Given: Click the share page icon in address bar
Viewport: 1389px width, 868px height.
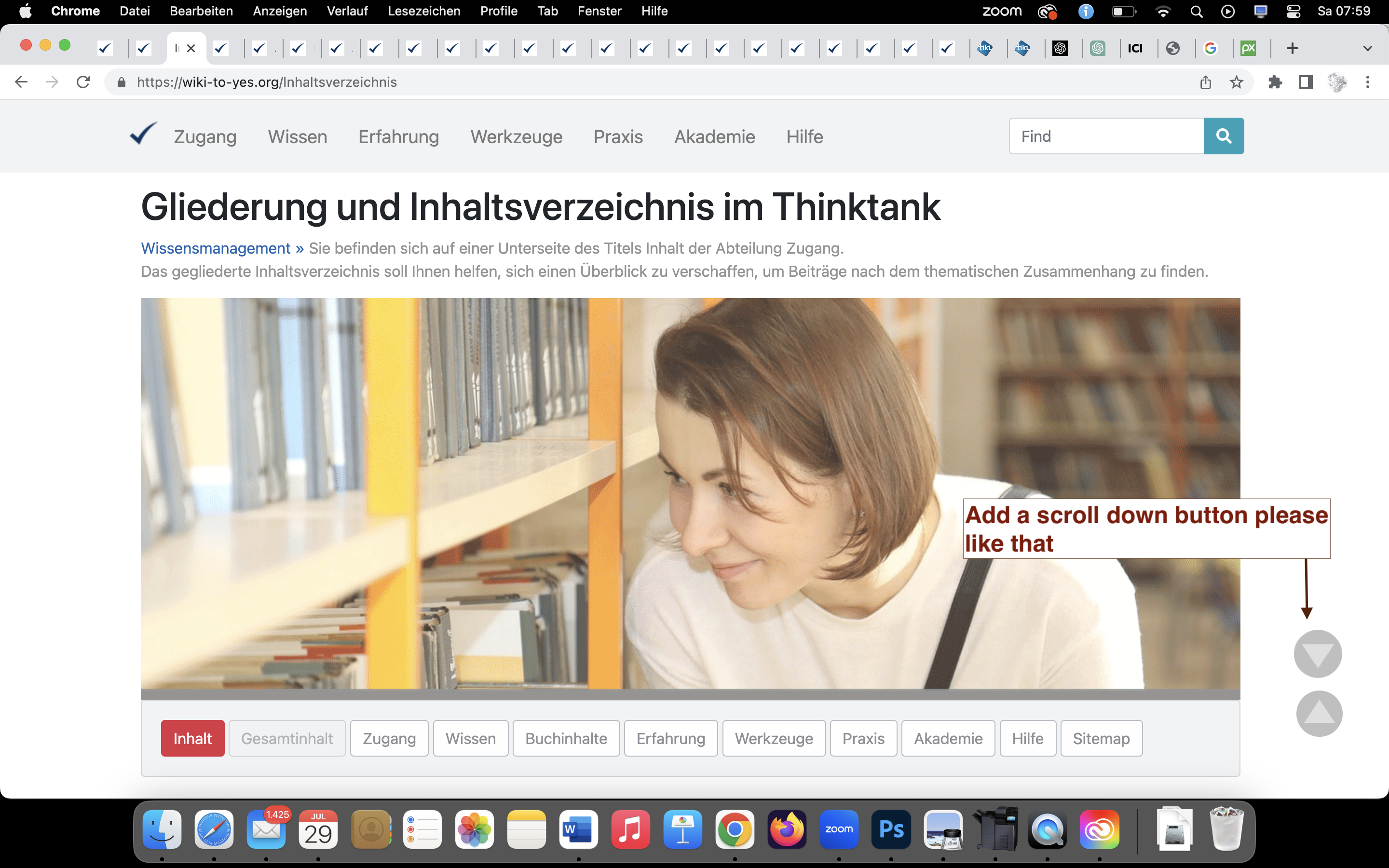Looking at the screenshot, I should point(1205,82).
